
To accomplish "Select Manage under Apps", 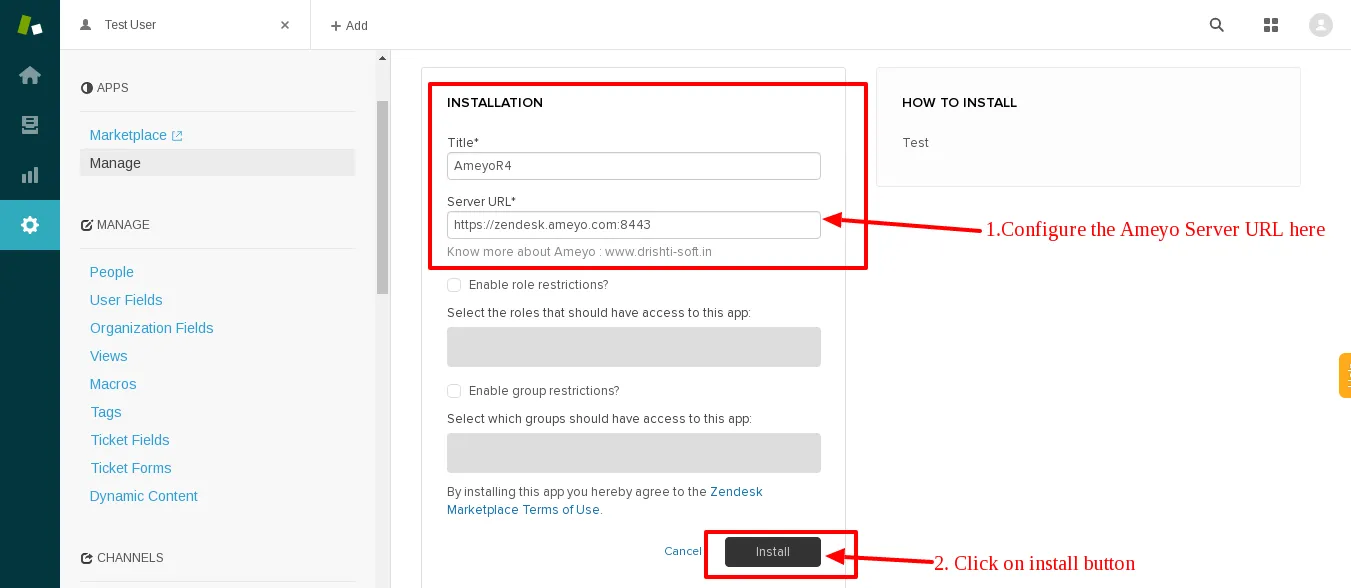I will click(x=217, y=163).
